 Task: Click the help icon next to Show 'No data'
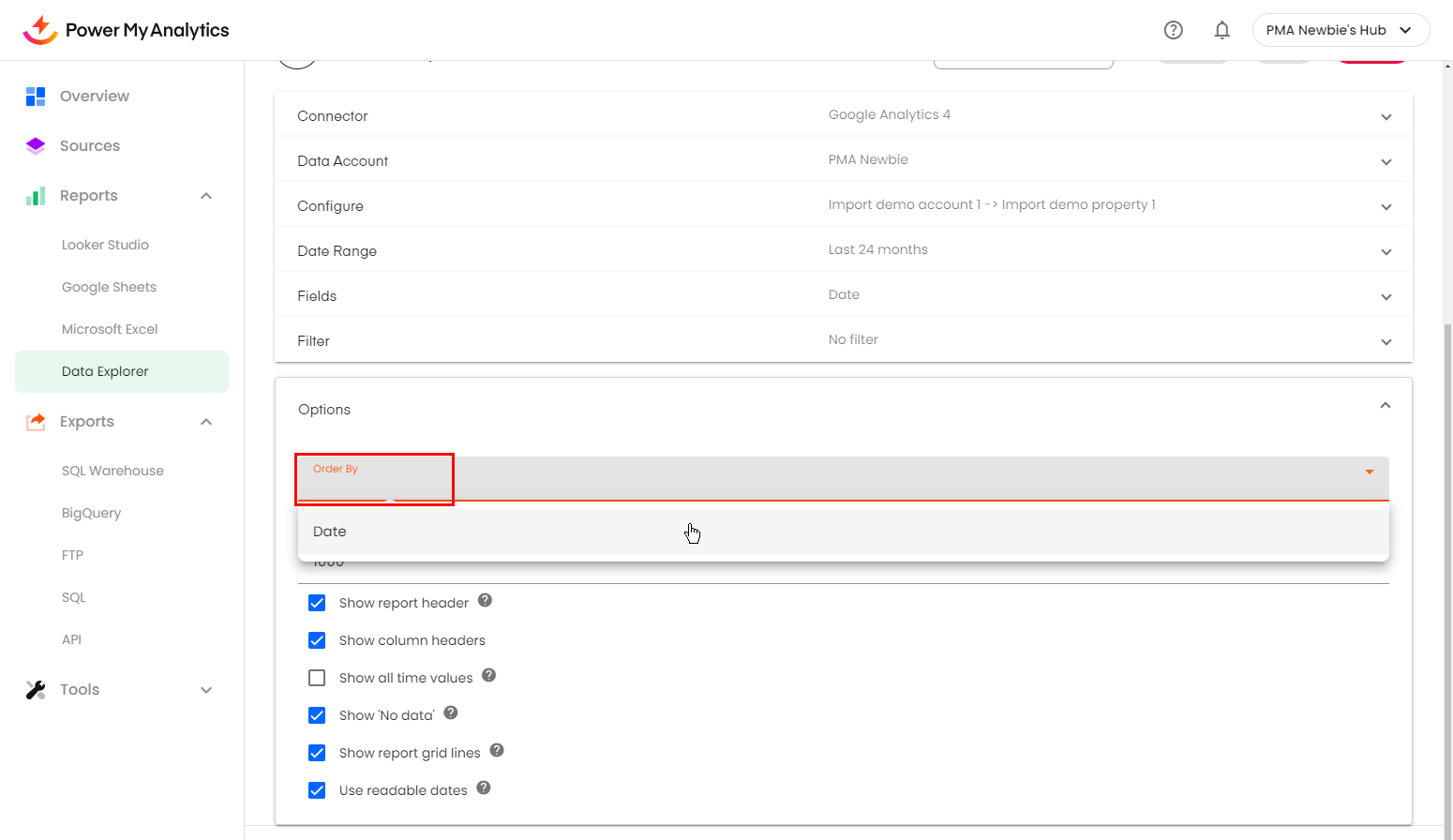pyautogui.click(x=451, y=713)
